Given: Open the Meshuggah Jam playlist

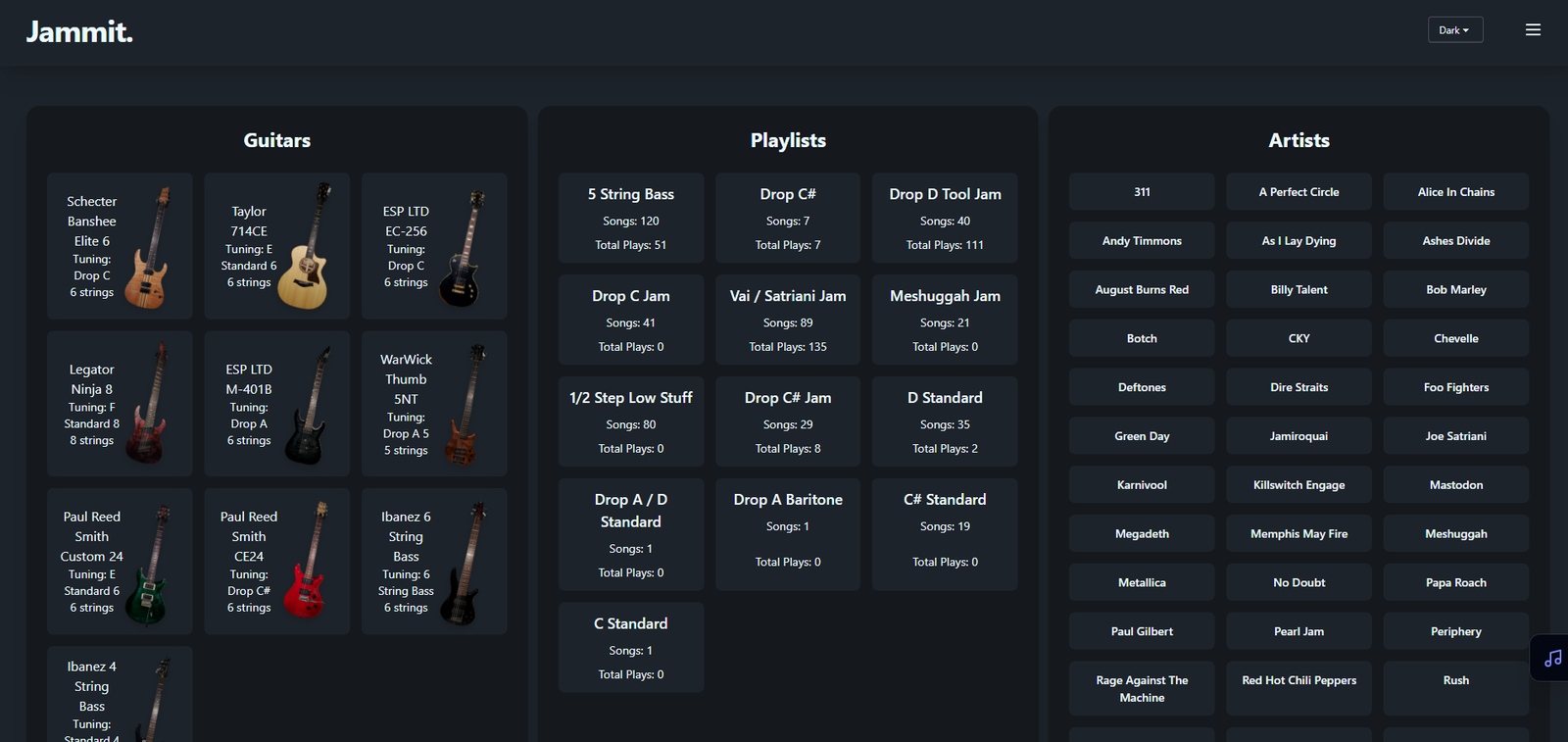Looking at the screenshot, I should point(945,320).
